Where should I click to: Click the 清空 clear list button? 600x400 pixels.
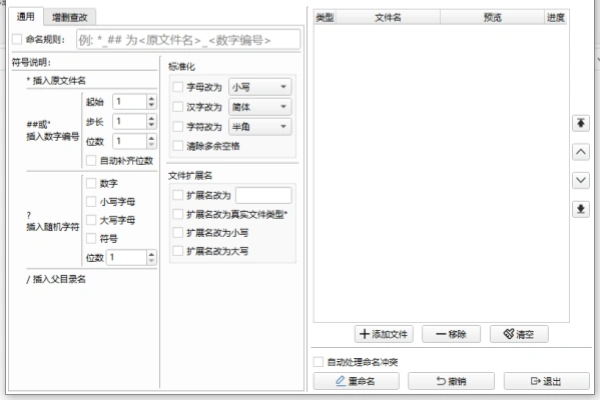(x=524, y=334)
